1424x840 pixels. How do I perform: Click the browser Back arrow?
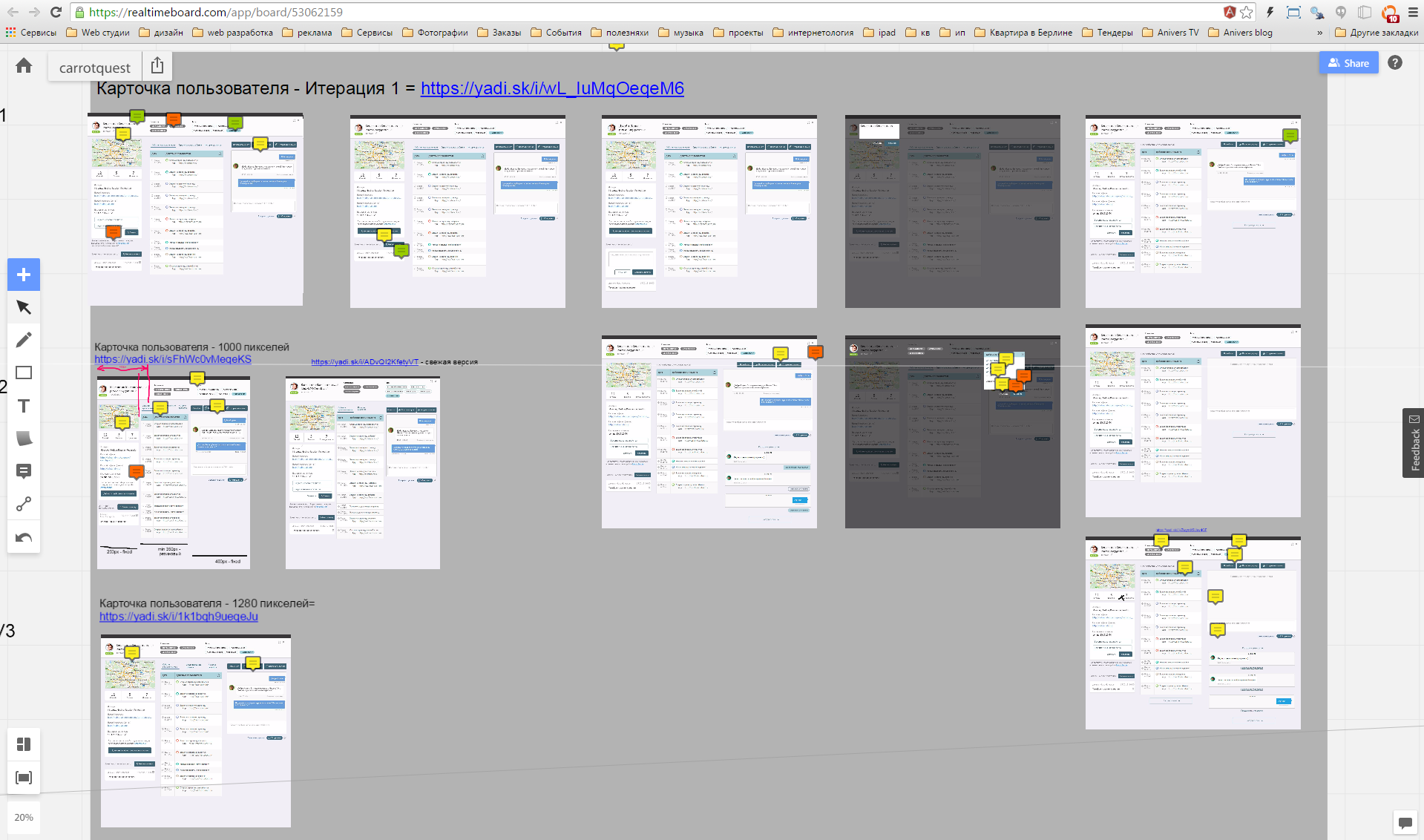13,12
